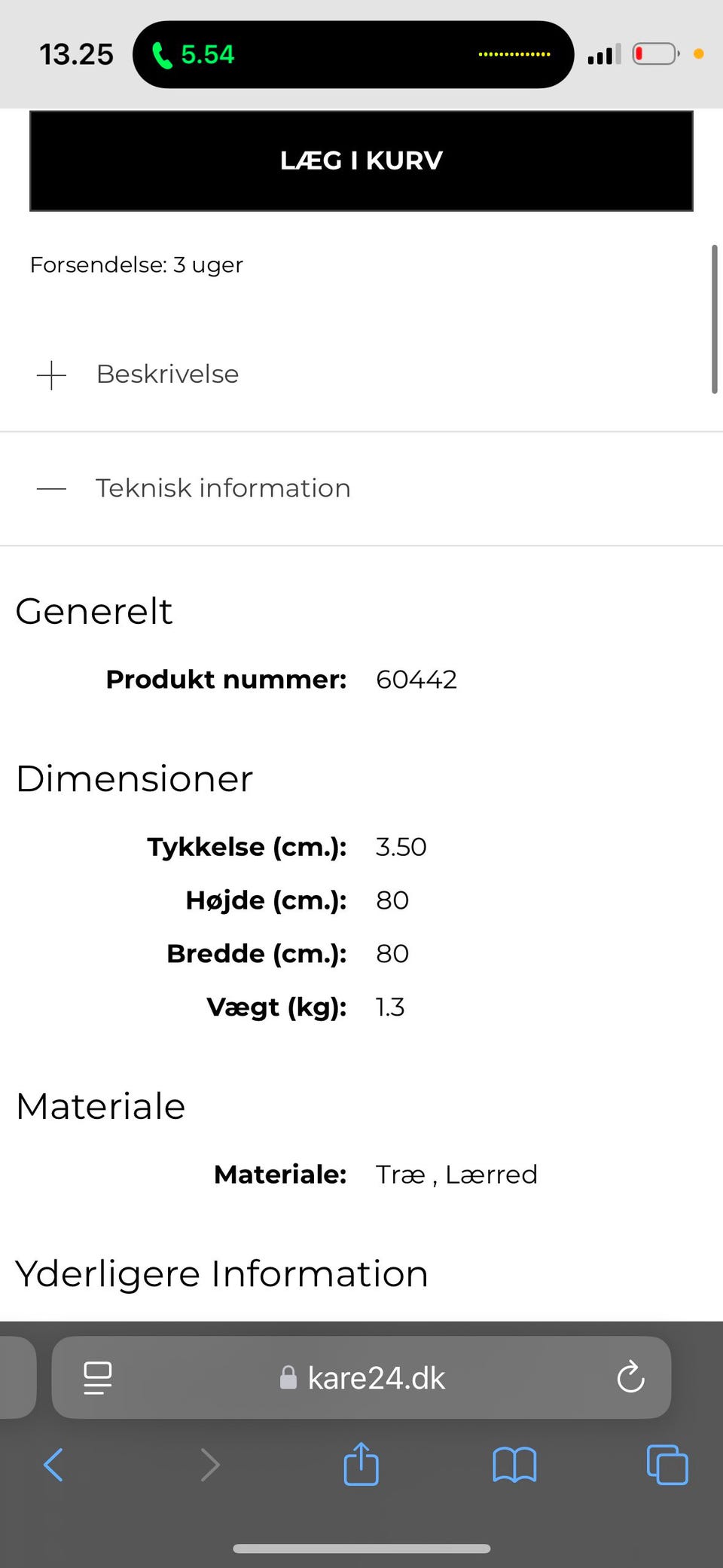This screenshot has height=1568, width=723.
Task: Tap the Safari back arrow
Action: (53, 1465)
